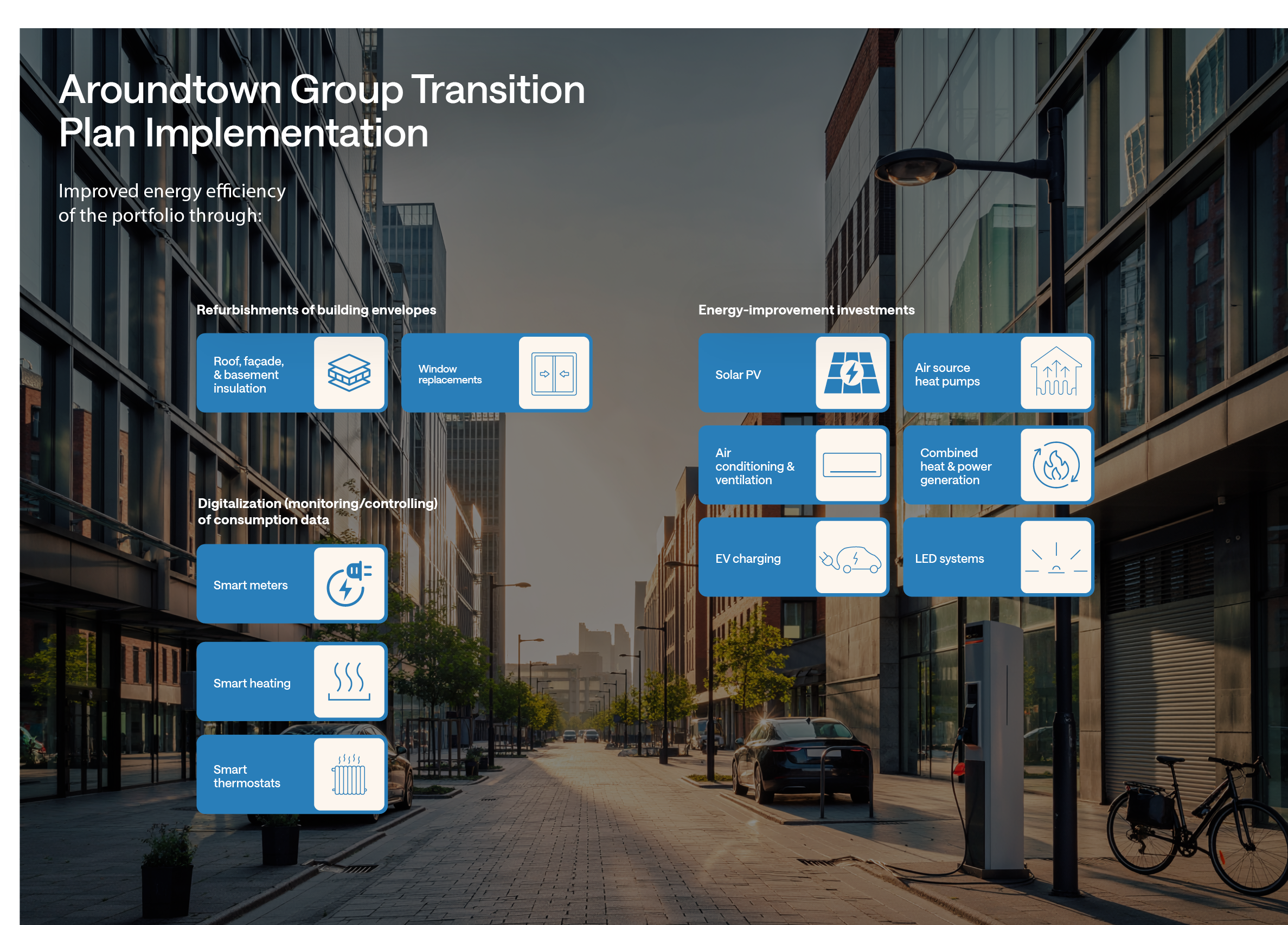This screenshot has height=925, width=1288.
Task: Click the flame cogeneration icon
Action: tap(1056, 465)
